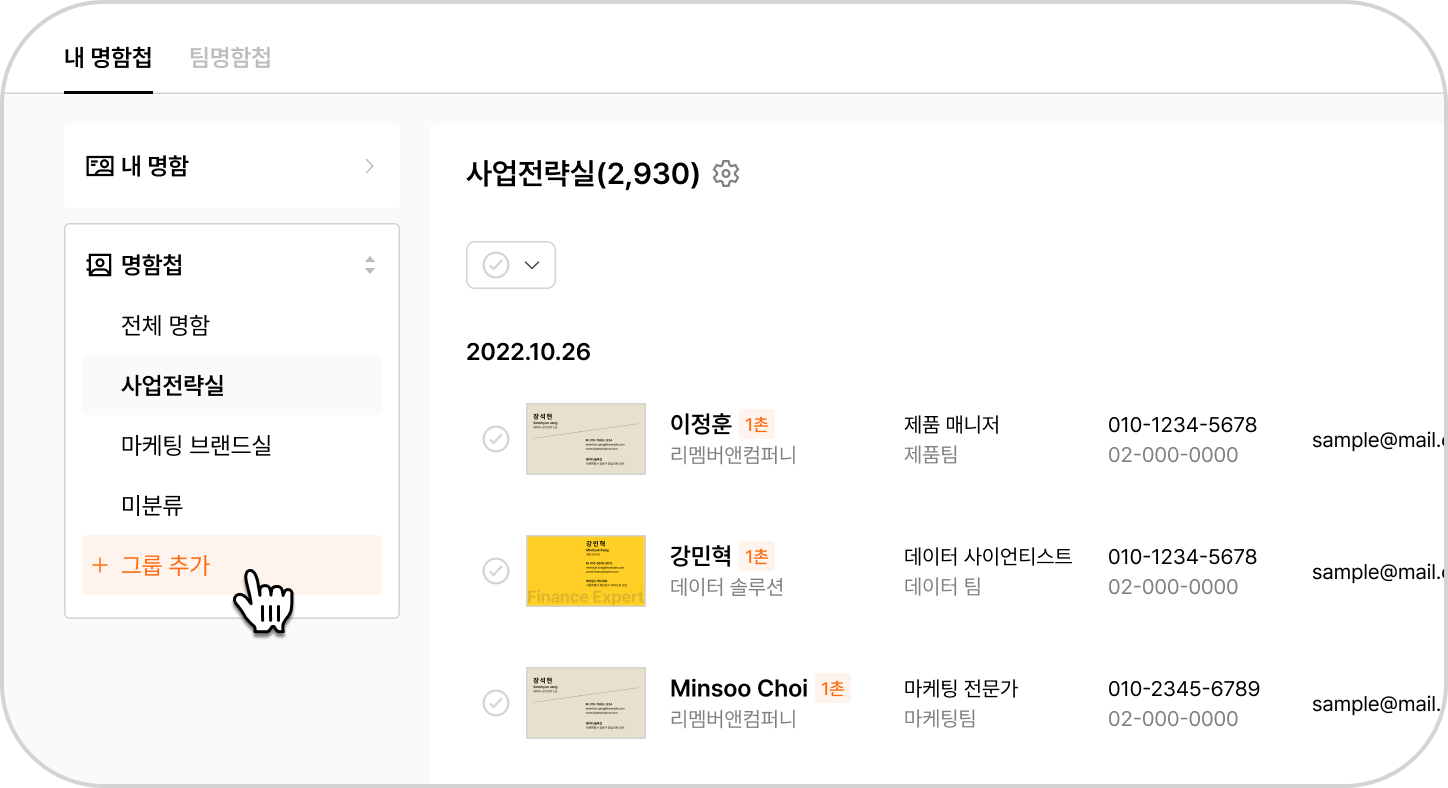This screenshot has height=788, width=1448.
Task: Select the 사업전략실 group
Action: (x=232, y=385)
